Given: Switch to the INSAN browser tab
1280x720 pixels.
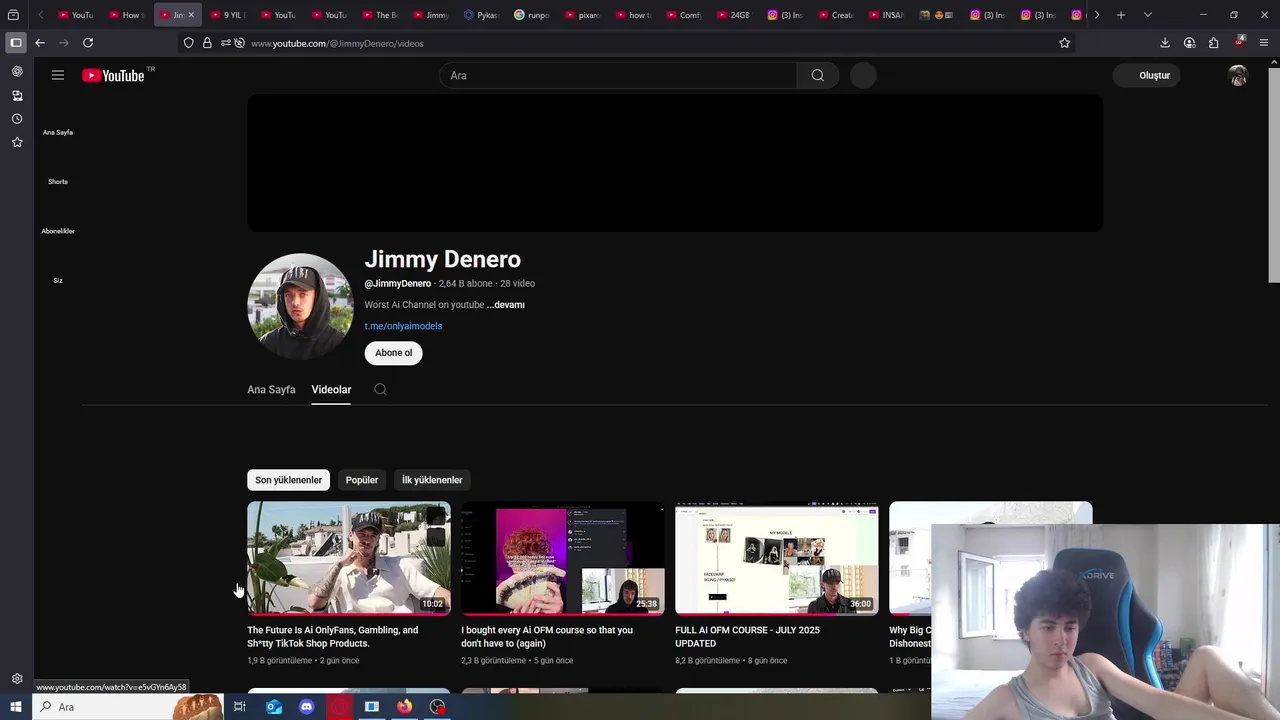Looking at the screenshot, I should point(889,15).
